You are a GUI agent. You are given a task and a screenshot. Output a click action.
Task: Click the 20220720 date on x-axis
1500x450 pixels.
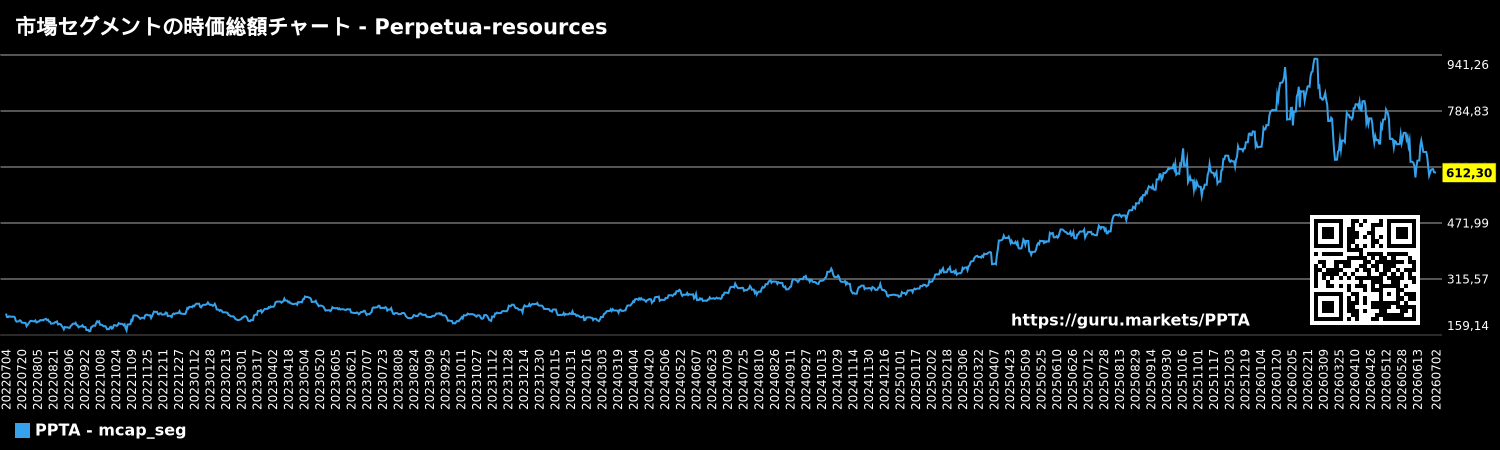pyautogui.click(x=22, y=378)
